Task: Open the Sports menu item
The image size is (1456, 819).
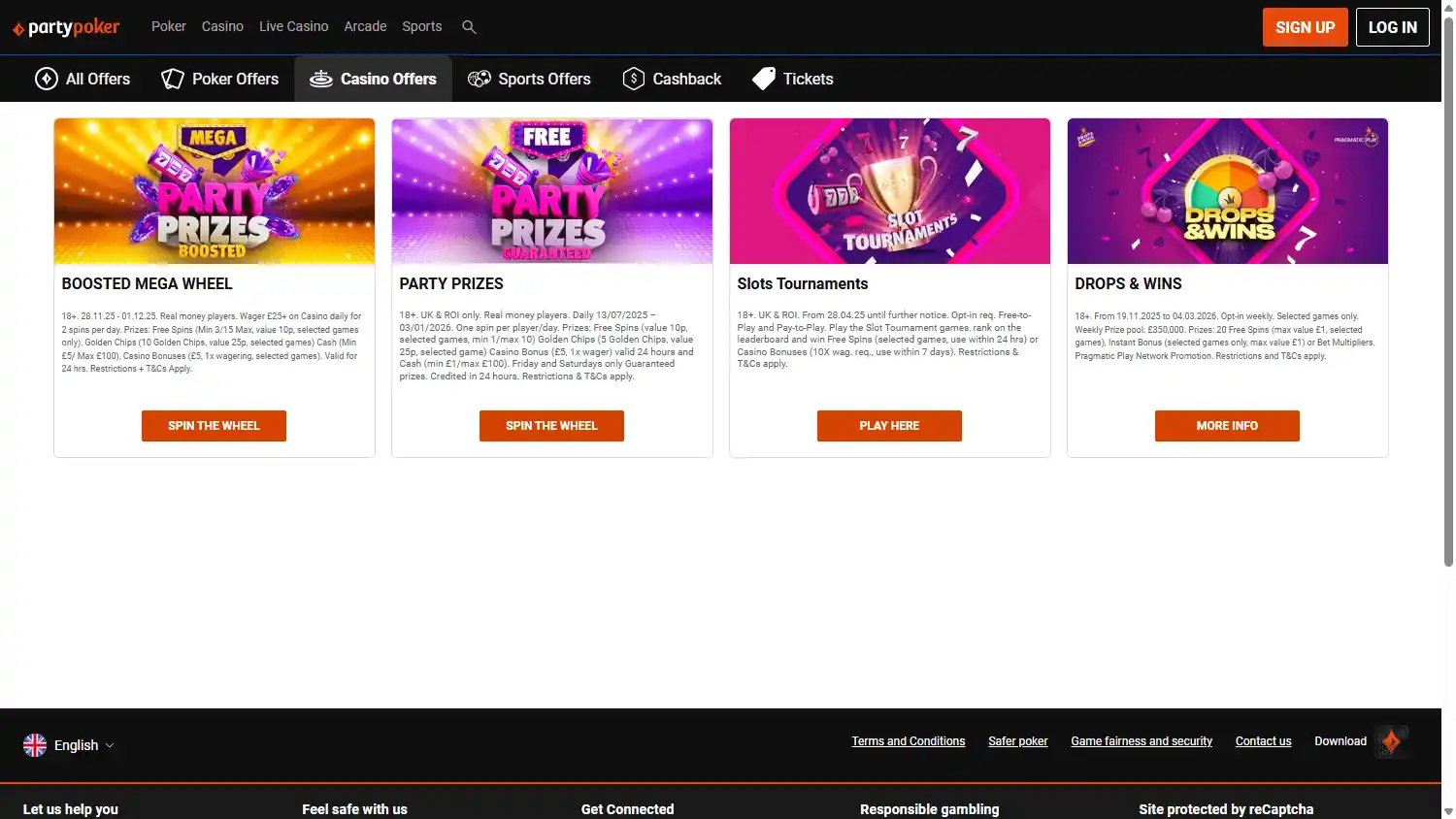Action: point(422,26)
